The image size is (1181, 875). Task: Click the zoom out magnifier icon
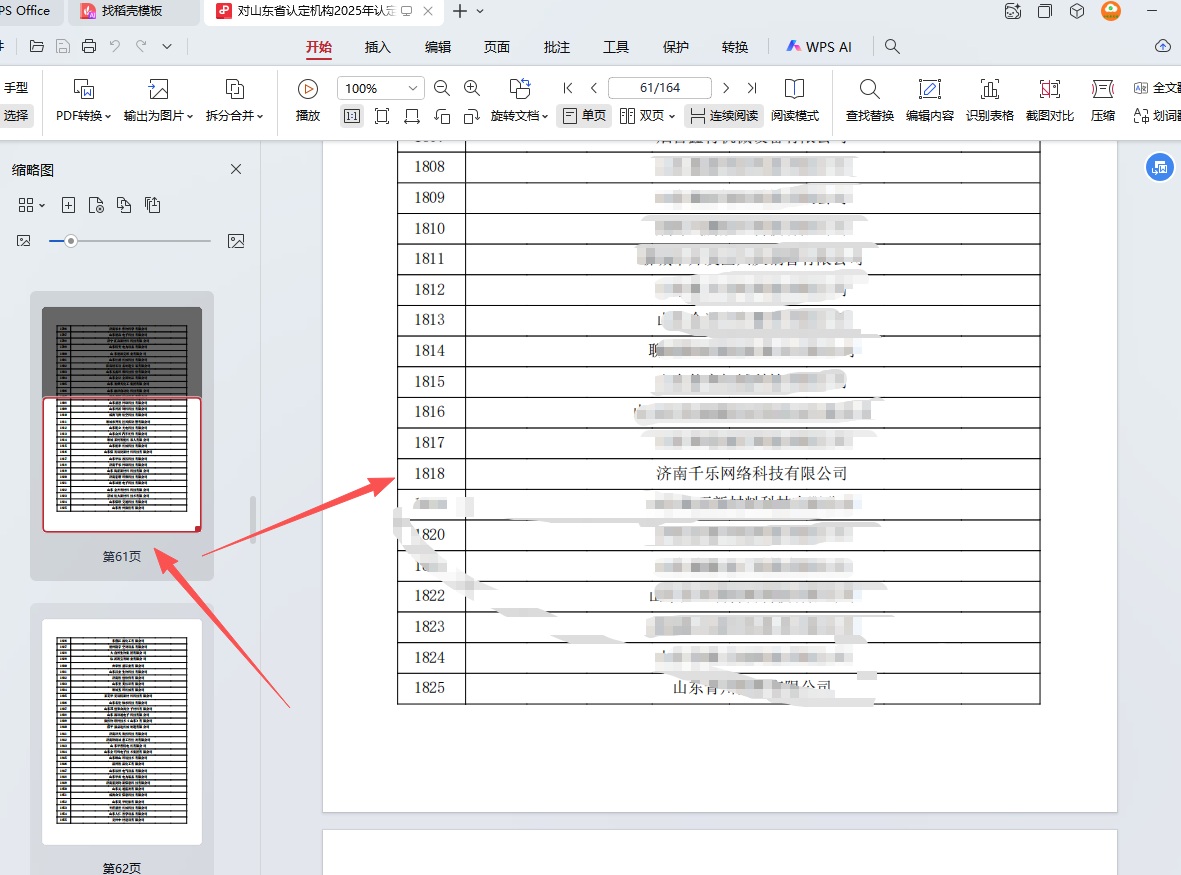point(441,88)
